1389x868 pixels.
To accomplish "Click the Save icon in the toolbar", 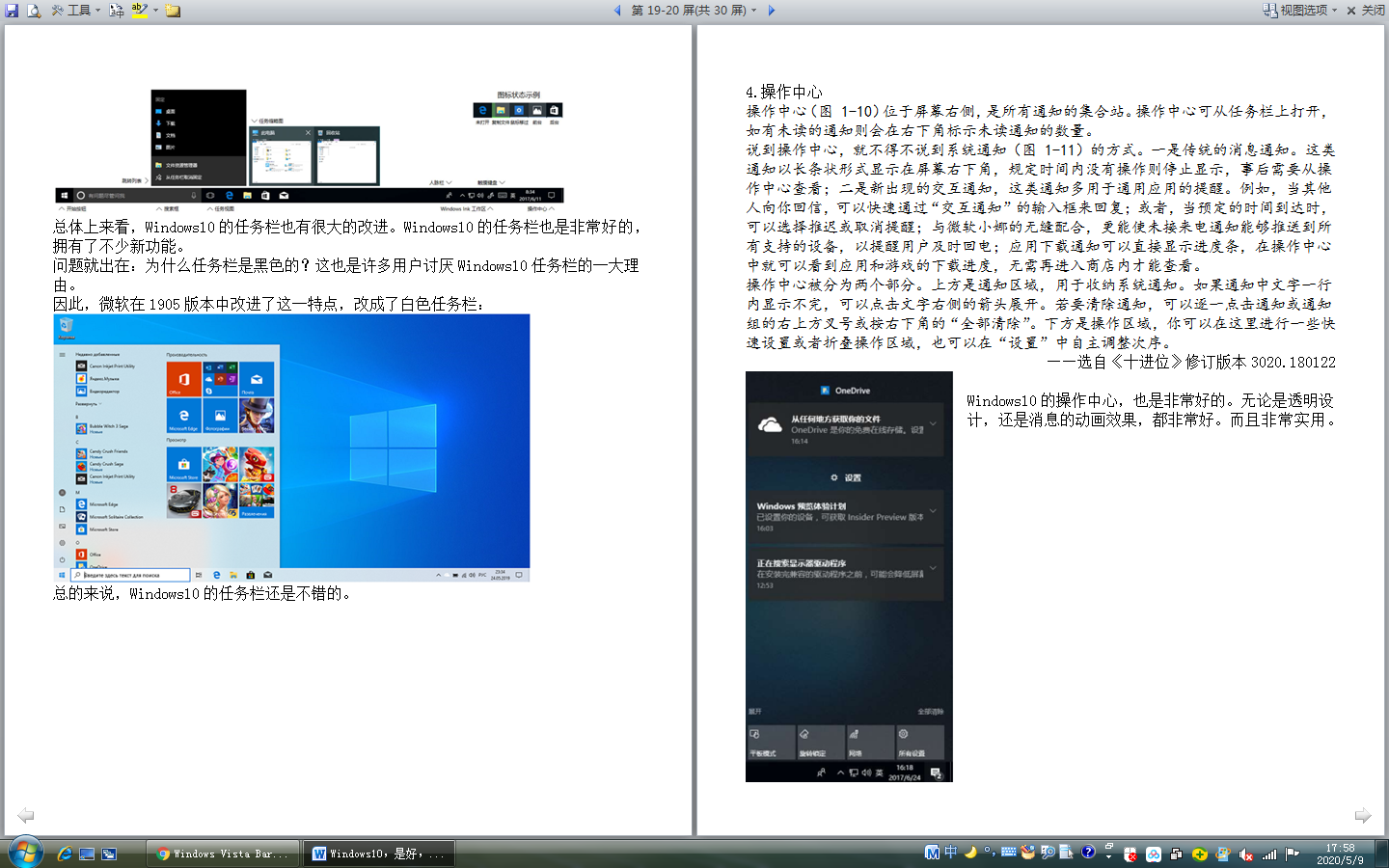I will pos(13,11).
